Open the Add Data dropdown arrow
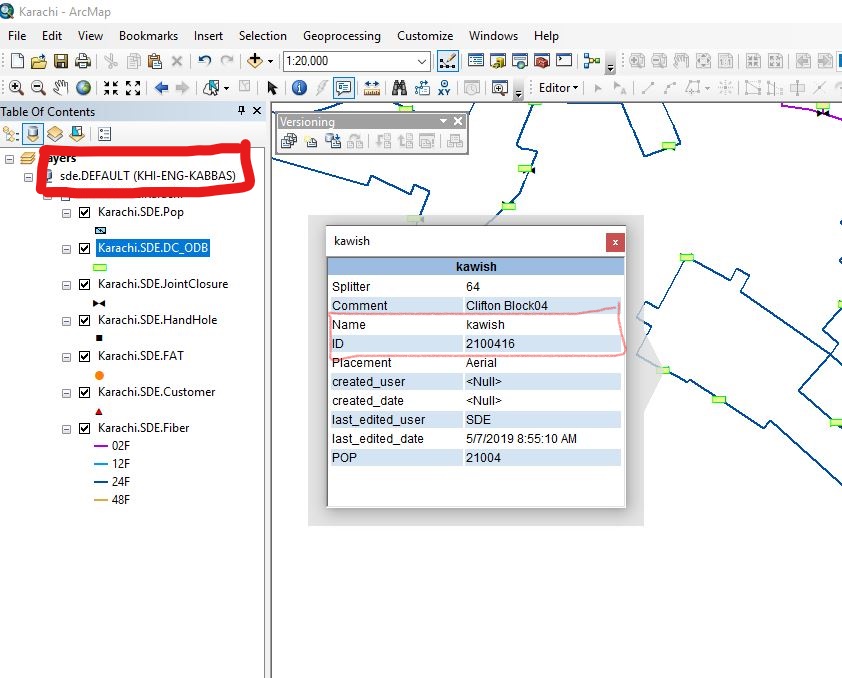The image size is (842, 678). tap(270, 61)
